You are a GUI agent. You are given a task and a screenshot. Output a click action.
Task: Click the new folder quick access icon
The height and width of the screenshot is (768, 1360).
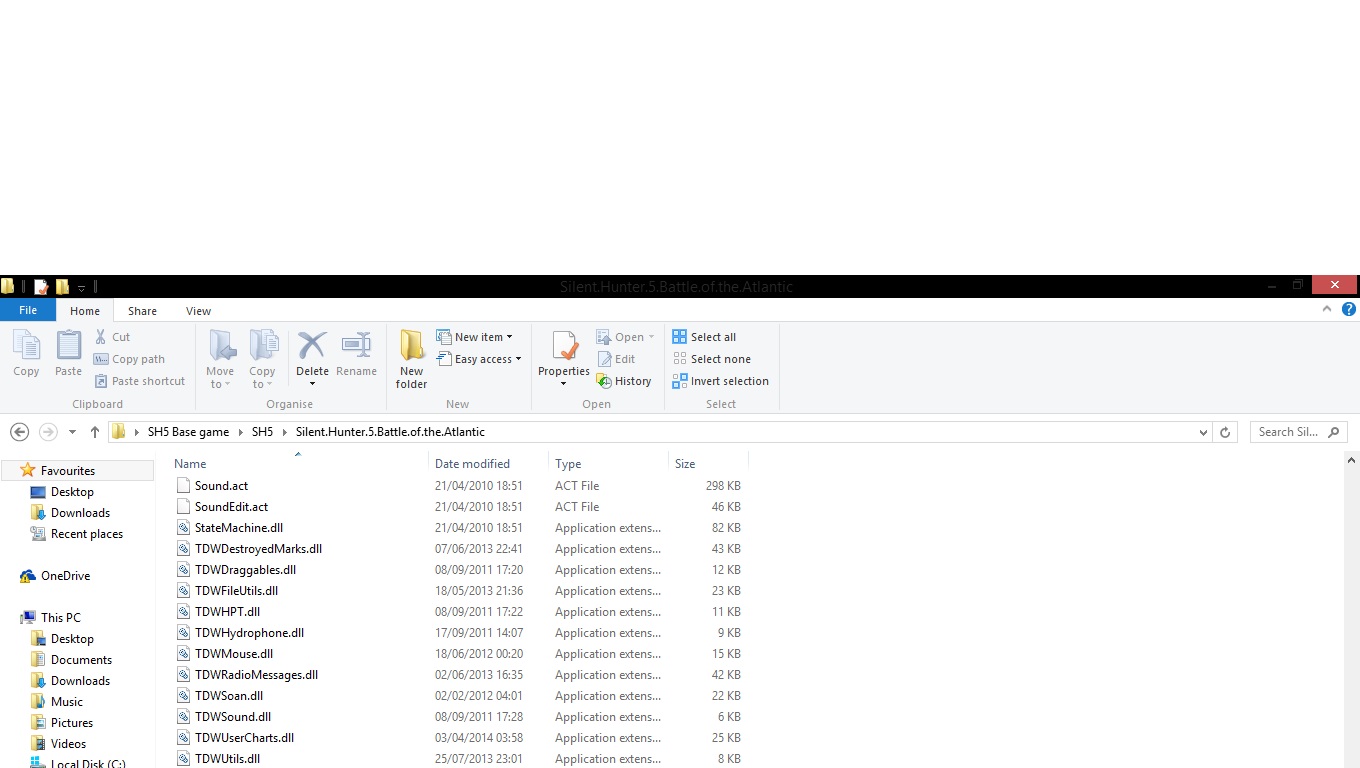pos(62,286)
